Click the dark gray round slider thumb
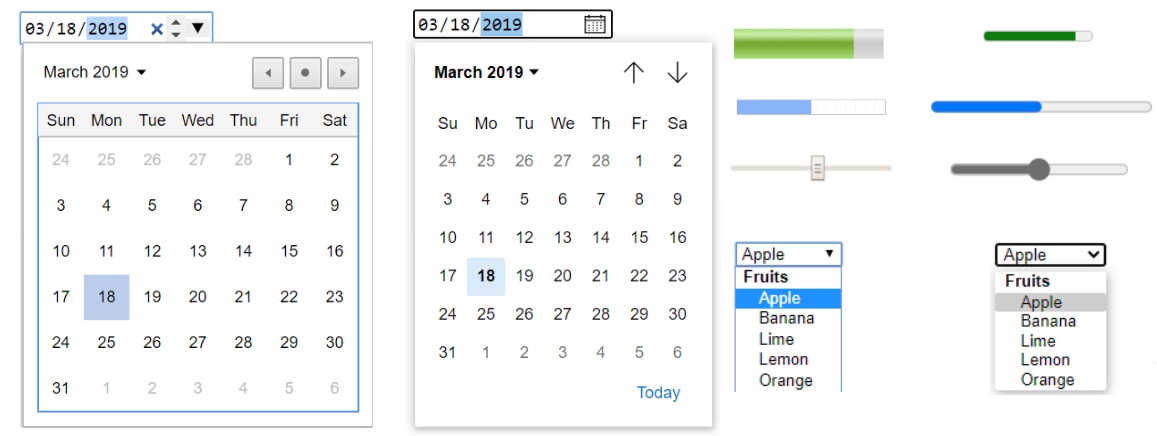 (x=1039, y=169)
